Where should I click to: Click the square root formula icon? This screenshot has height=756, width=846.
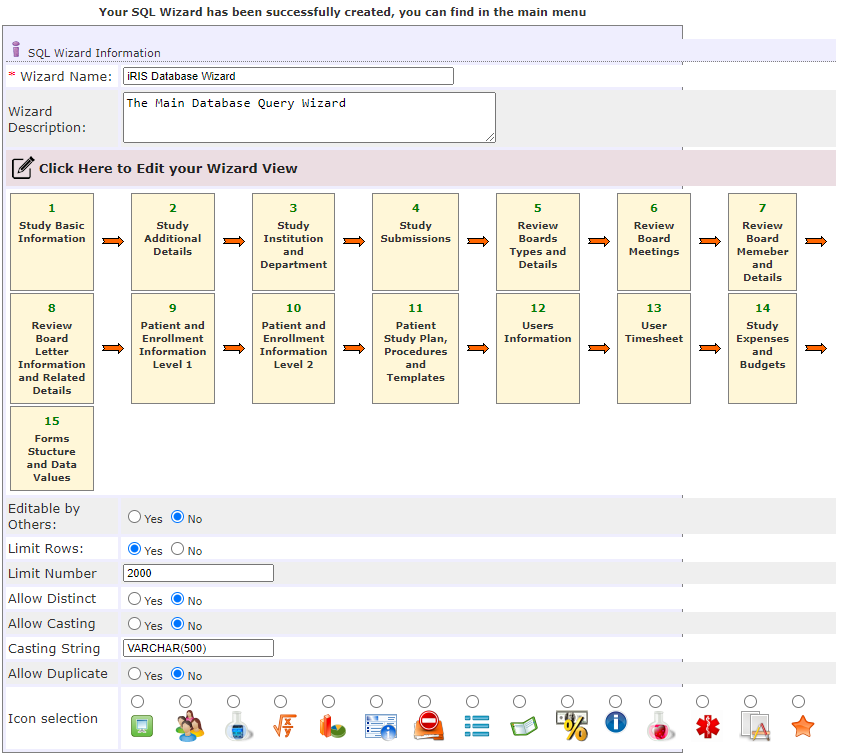click(284, 726)
